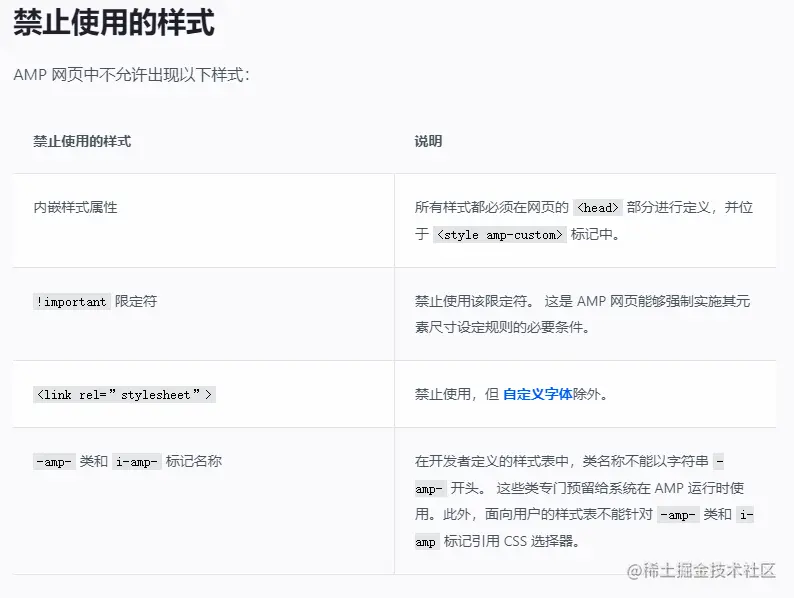794x598 pixels.
Task: Click the text 限定符
Action: point(136,301)
